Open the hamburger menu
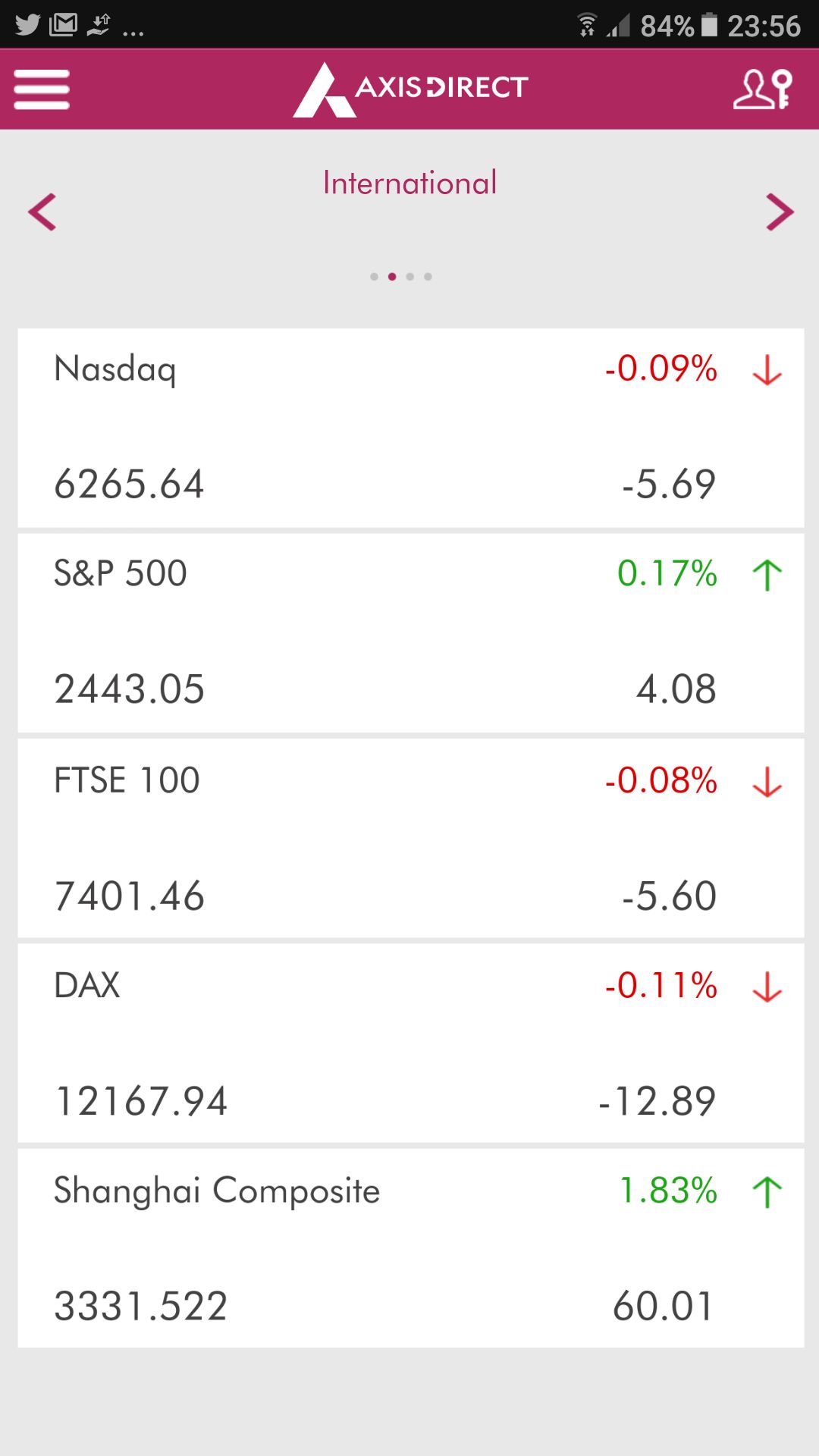This screenshot has width=819, height=1456. [42, 89]
